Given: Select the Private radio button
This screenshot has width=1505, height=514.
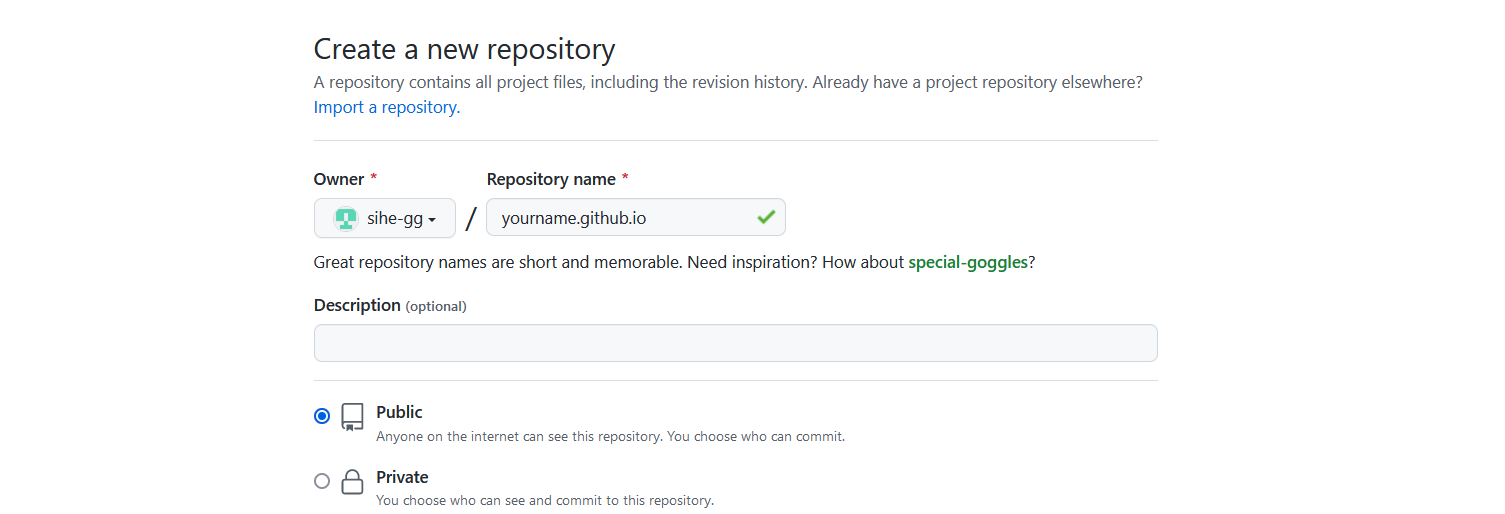Looking at the screenshot, I should [x=322, y=481].
